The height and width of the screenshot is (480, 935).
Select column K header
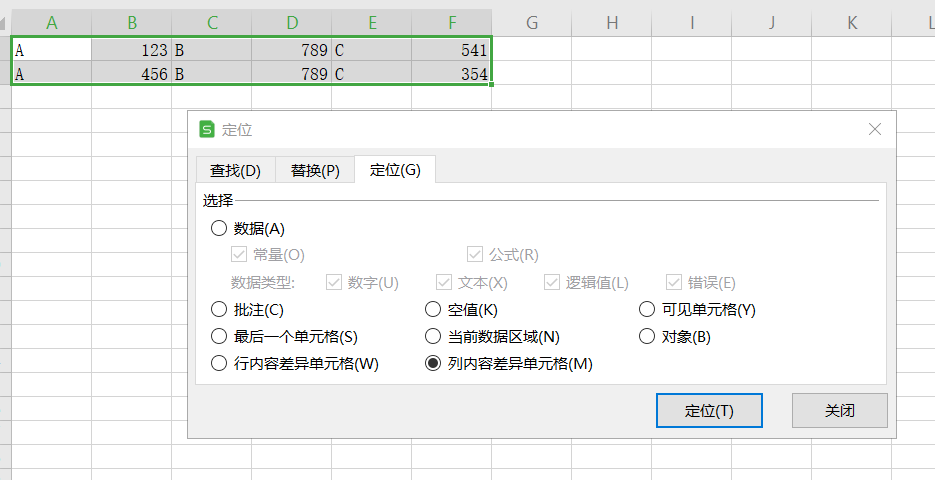(852, 23)
